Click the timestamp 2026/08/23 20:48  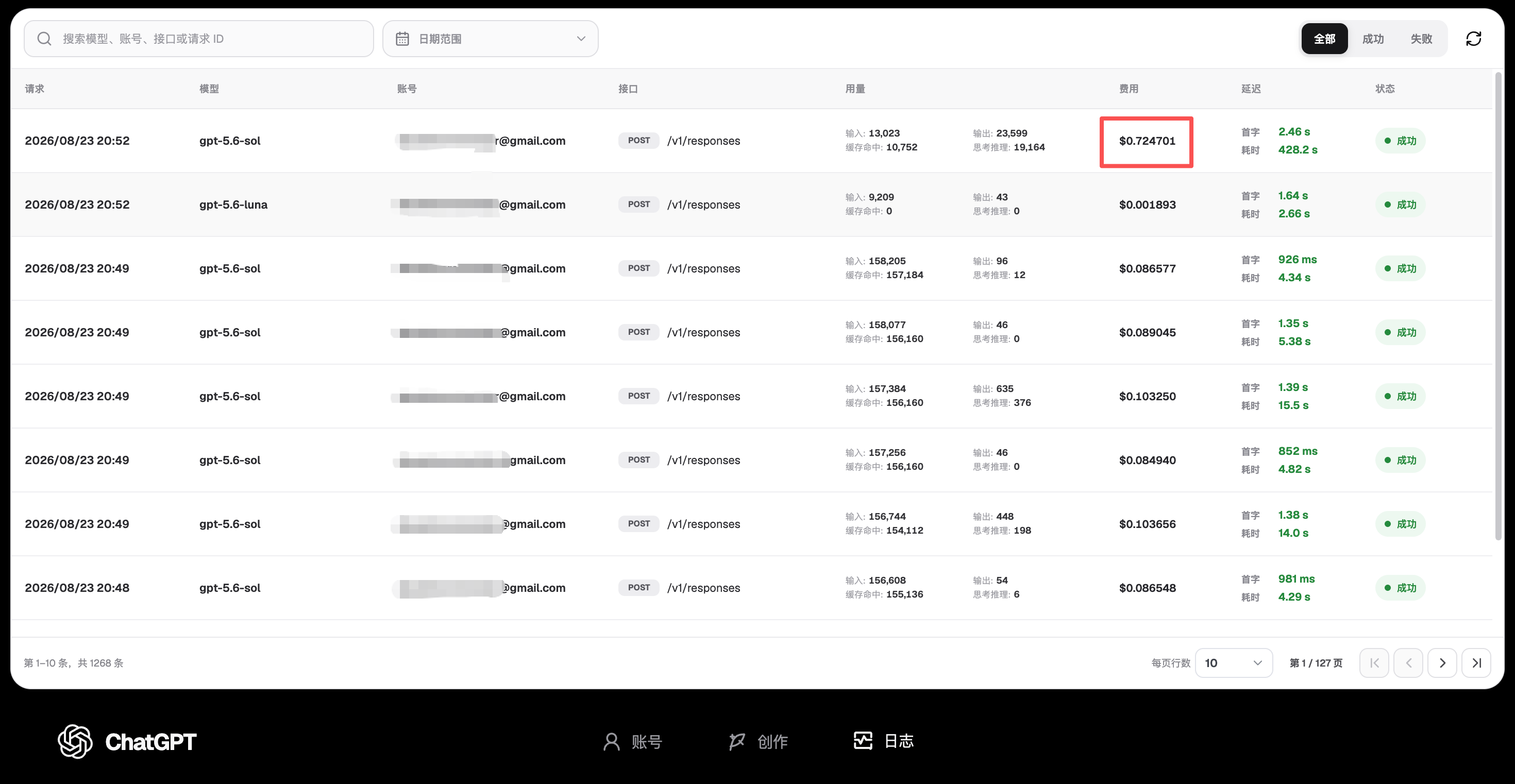pos(77,588)
